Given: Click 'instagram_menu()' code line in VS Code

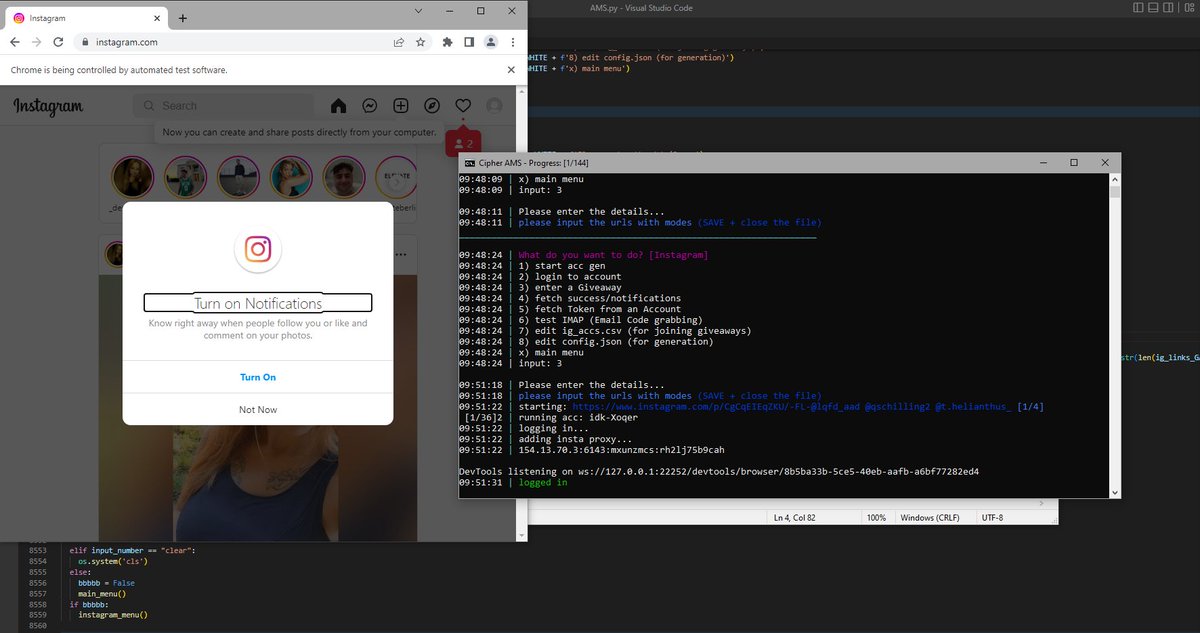Looking at the screenshot, I should tap(113, 615).
